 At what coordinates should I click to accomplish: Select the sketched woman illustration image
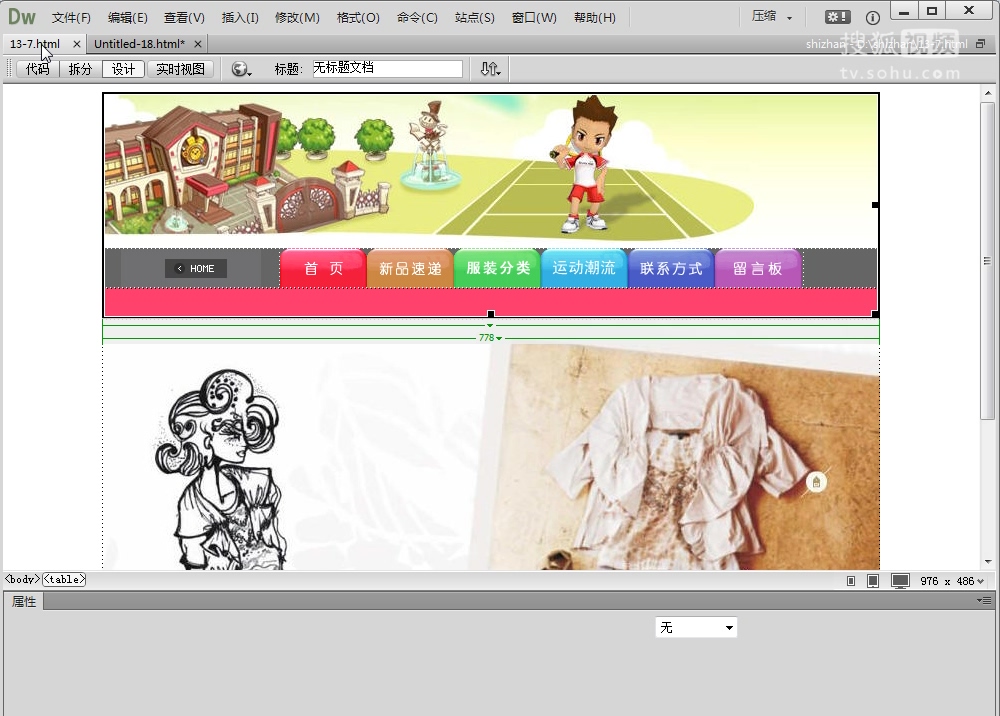click(219, 469)
